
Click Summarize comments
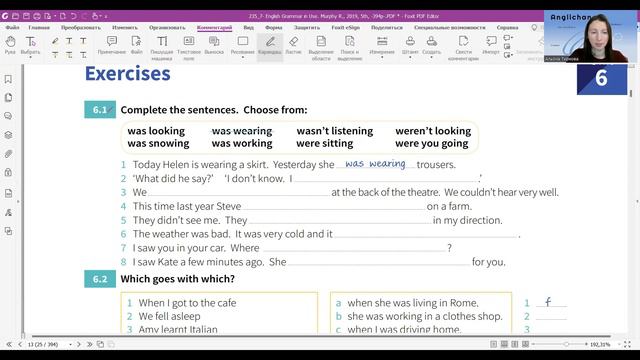point(463,47)
